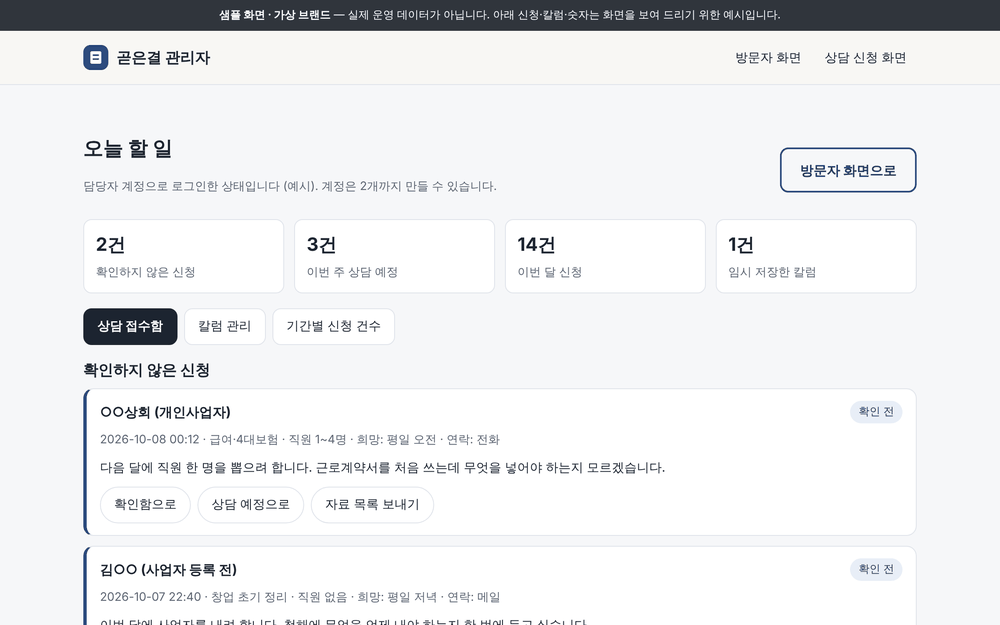The image size is (1000, 625).
Task: Click the 곧은결 관리자 logo icon
Action: coord(96,57)
